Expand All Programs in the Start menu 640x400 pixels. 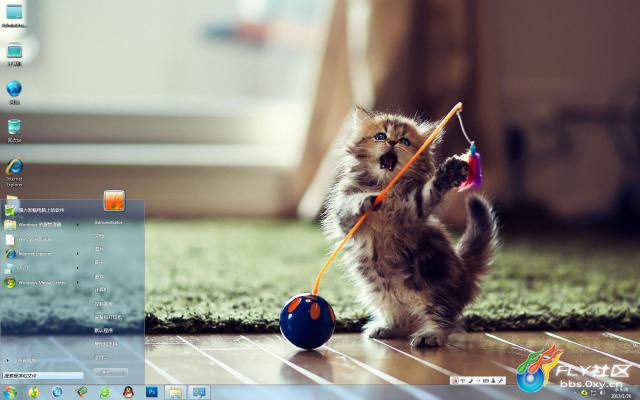pyautogui.click(x=22, y=360)
